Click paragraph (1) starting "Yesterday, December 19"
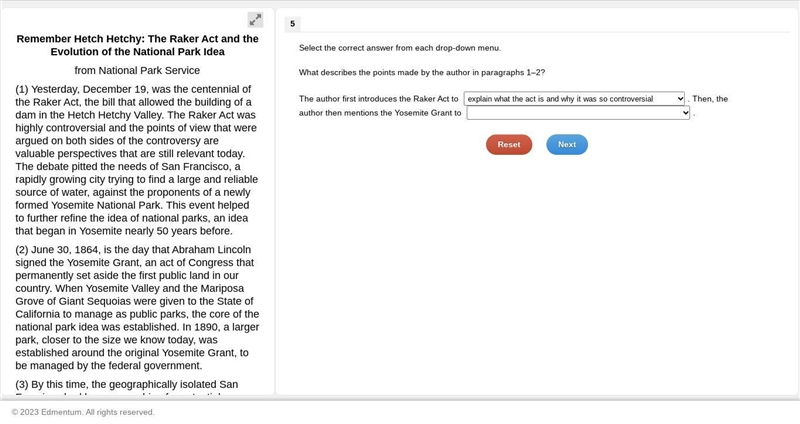Image resolution: width=800 pixels, height=424 pixels. (137, 160)
